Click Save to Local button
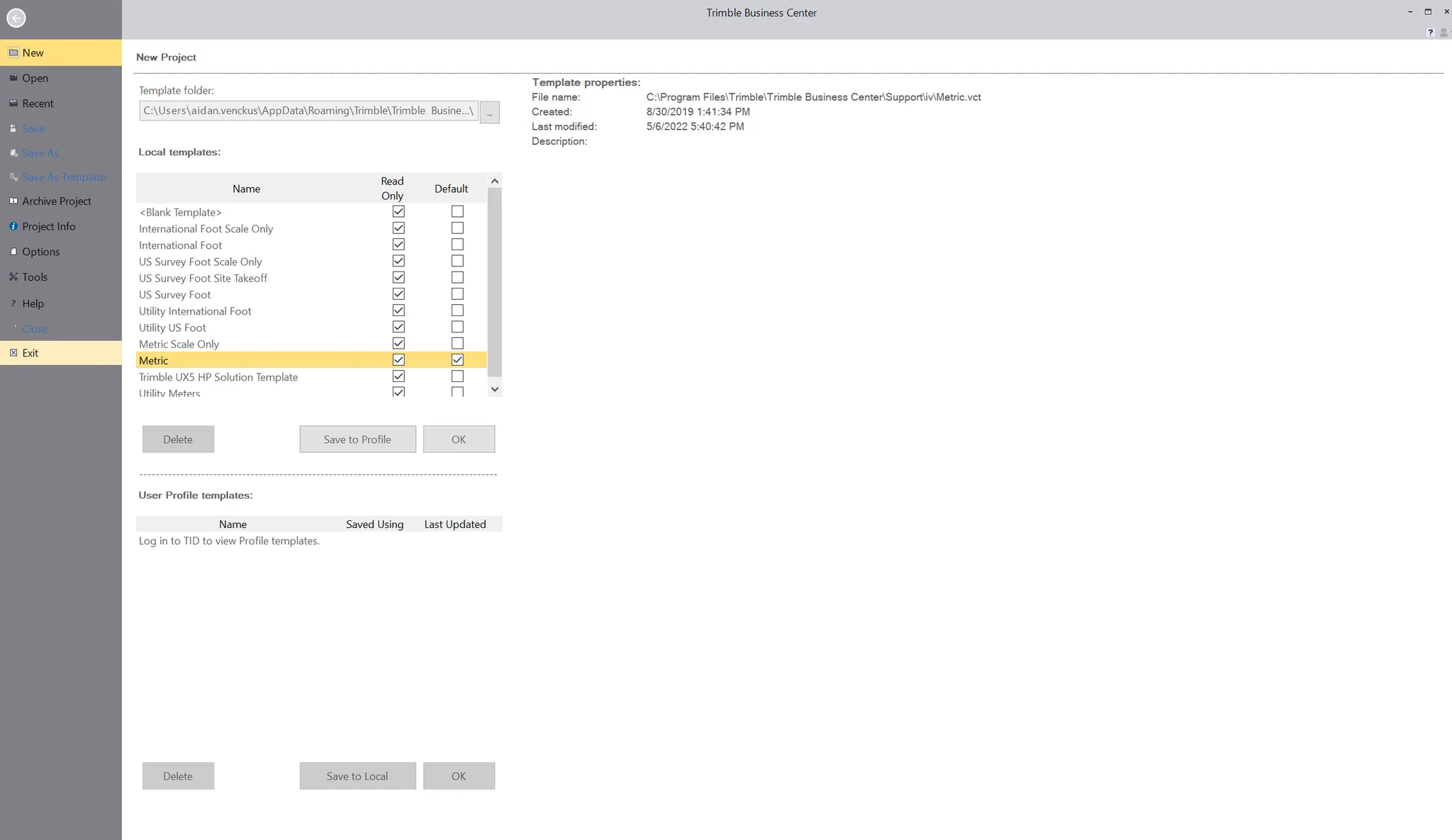The height and width of the screenshot is (840, 1452). 357,775
